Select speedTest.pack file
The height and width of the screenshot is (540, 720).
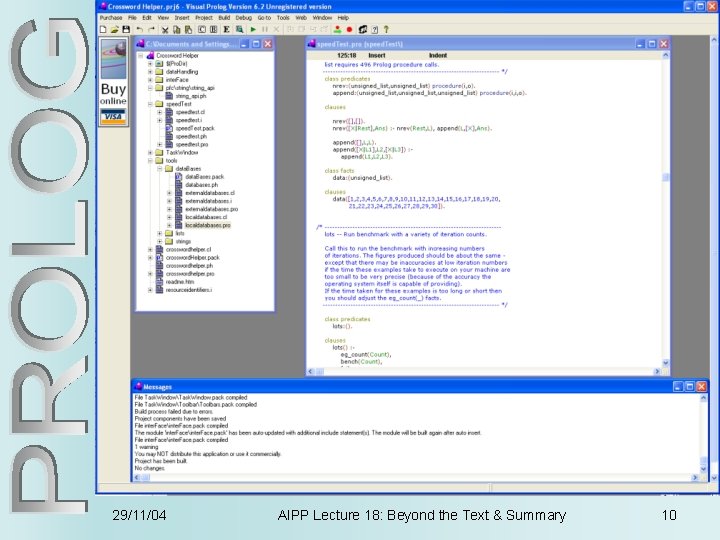(195, 128)
